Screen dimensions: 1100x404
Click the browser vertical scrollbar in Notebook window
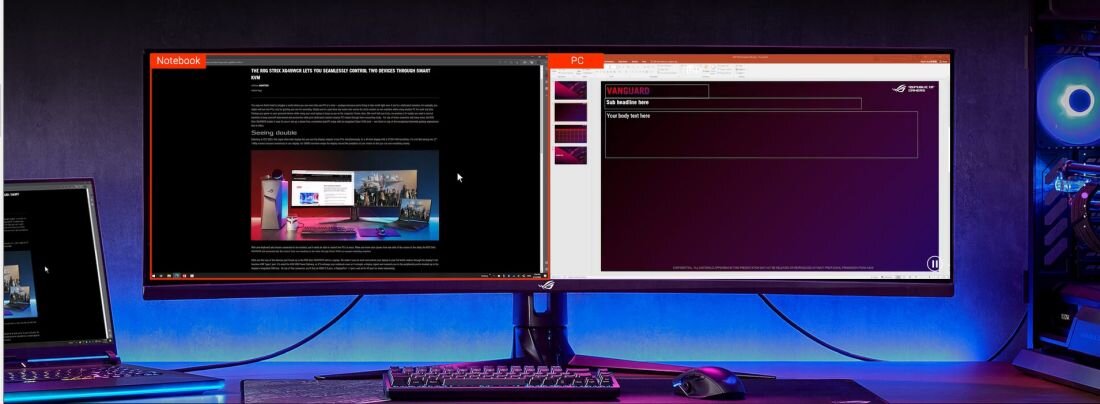coord(542,168)
